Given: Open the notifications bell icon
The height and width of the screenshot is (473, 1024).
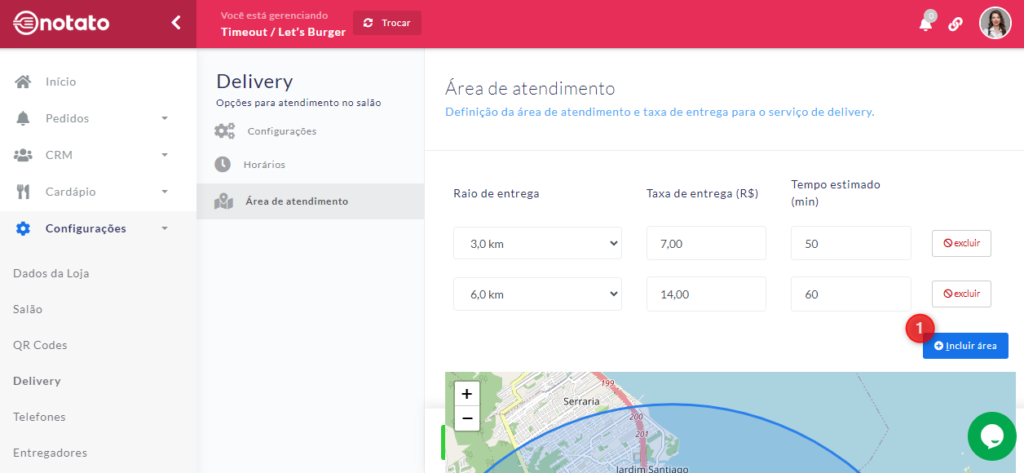Looking at the screenshot, I should point(926,24).
